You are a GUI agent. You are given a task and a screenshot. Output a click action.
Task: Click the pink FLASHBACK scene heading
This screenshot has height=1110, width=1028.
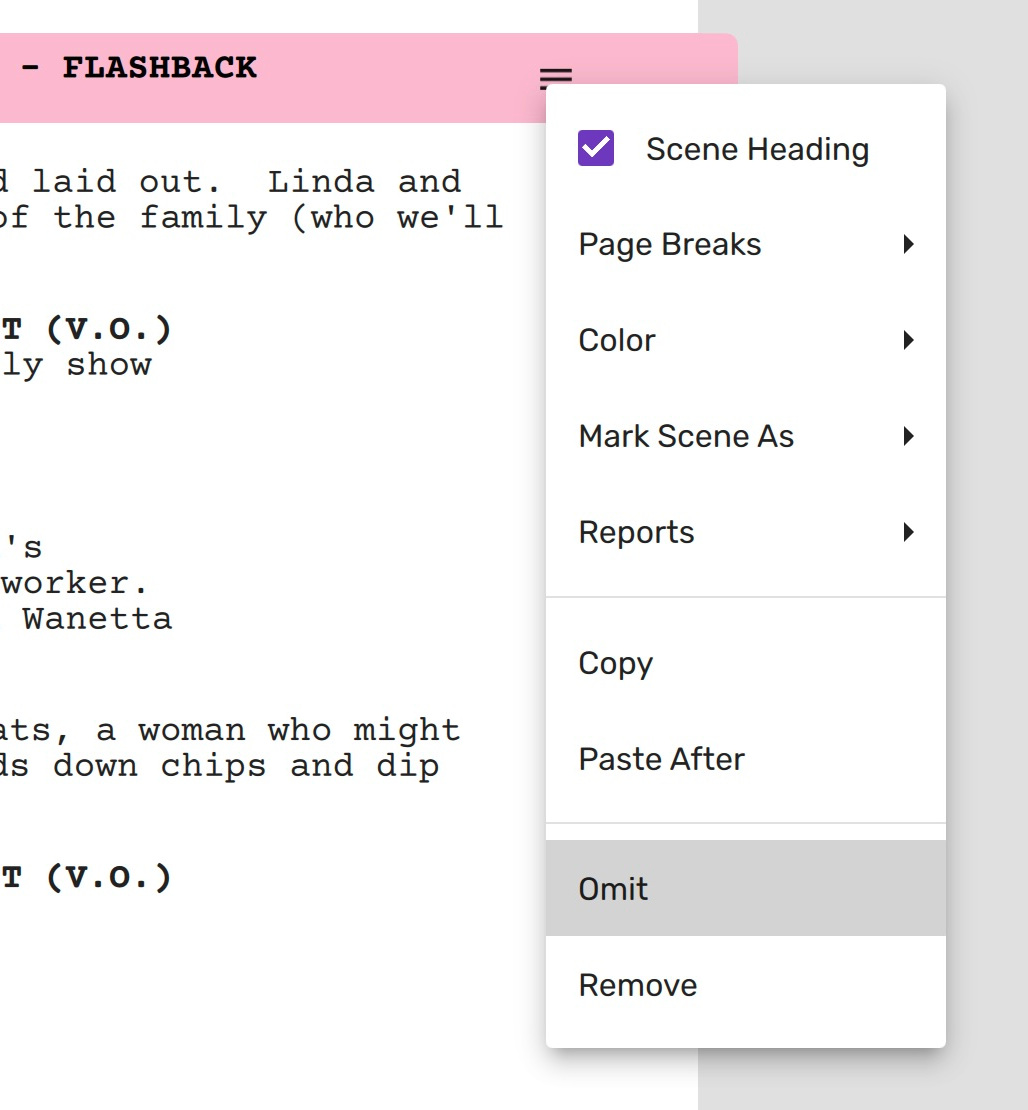[x=140, y=68]
